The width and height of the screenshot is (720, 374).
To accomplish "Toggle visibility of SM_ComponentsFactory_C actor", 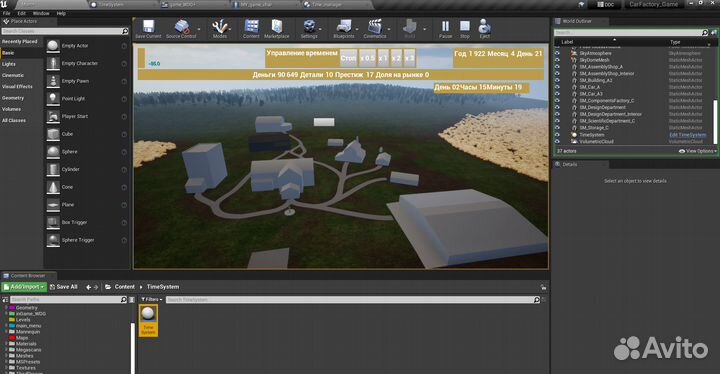I will pos(557,101).
